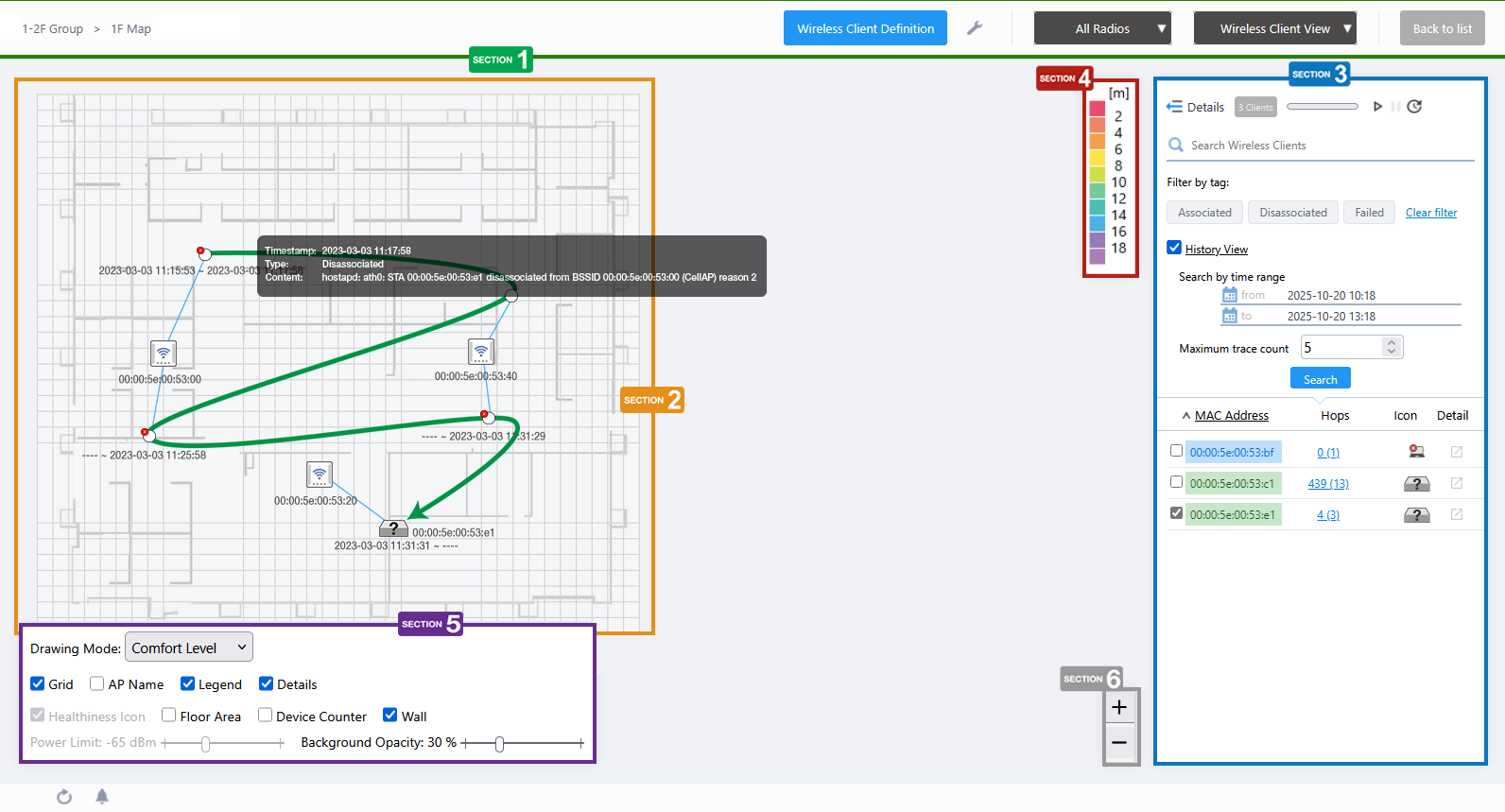Enable the AP Name checkbox
This screenshot has width=1505, height=812.
coord(96,684)
